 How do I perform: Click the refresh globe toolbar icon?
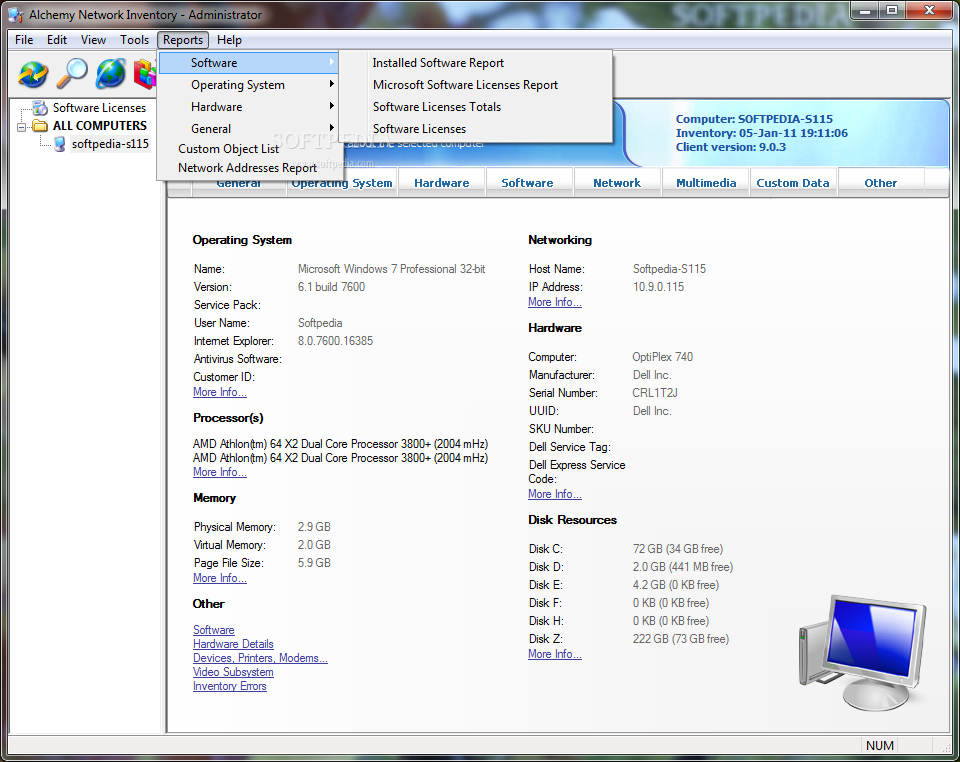tap(33, 73)
